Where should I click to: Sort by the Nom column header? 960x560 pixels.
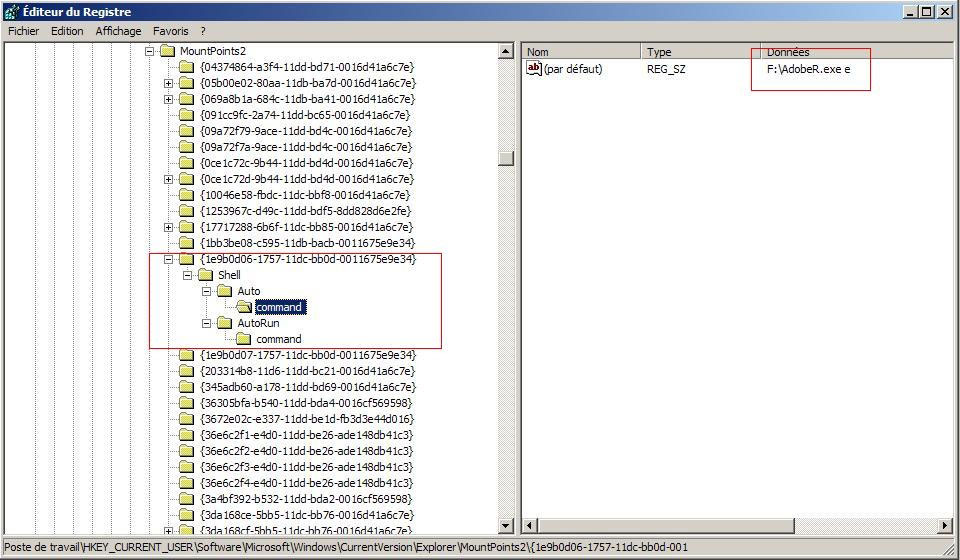581,52
